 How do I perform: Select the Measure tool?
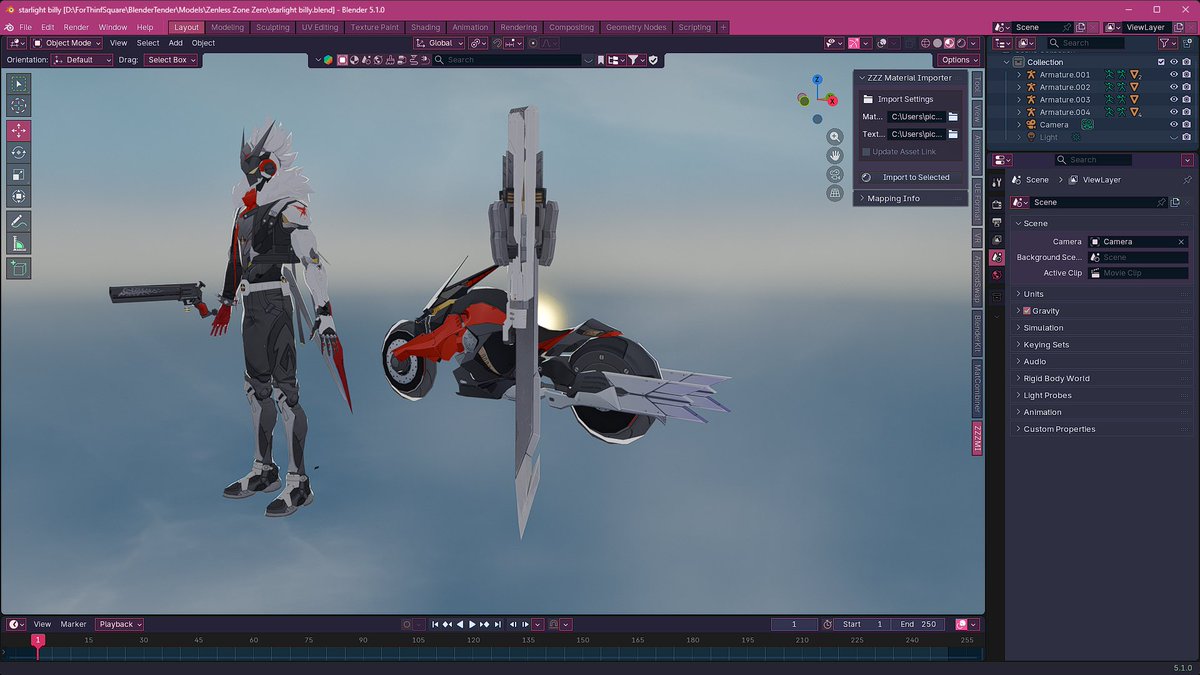click(18, 244)
